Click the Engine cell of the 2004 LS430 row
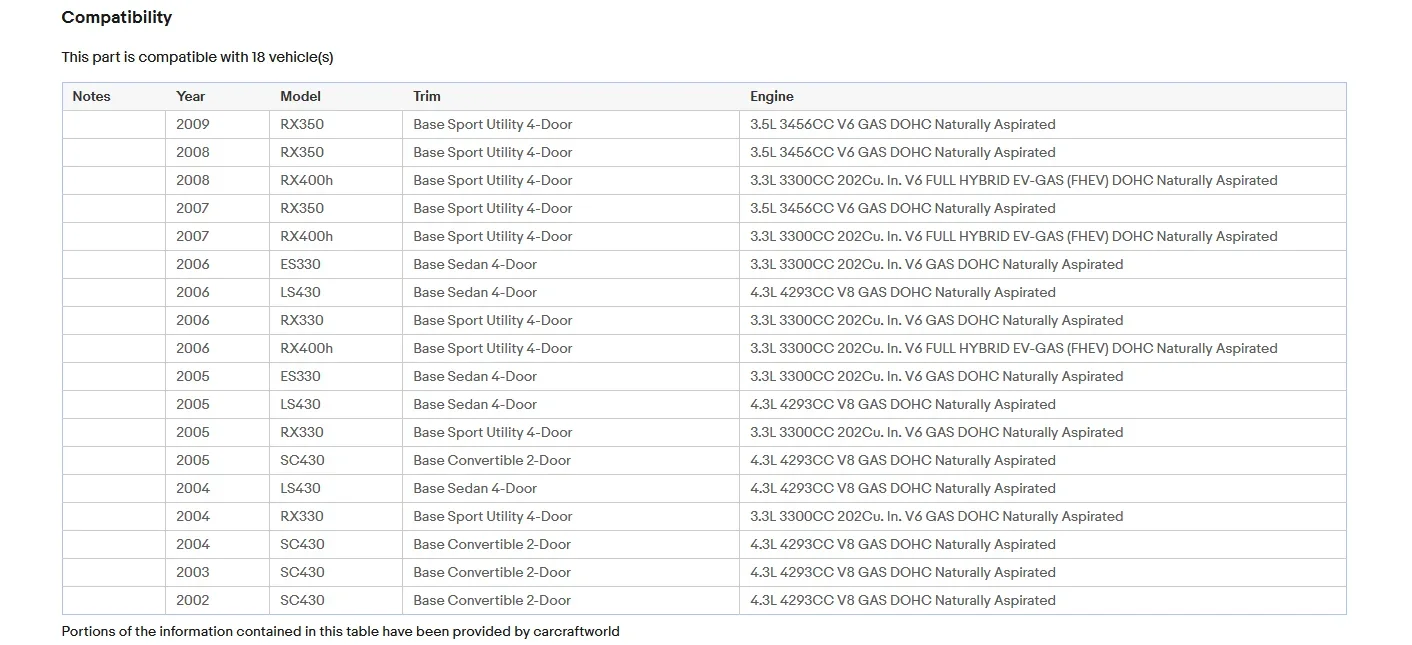This screenshot has height=645, width=1412. (1043, 489)
